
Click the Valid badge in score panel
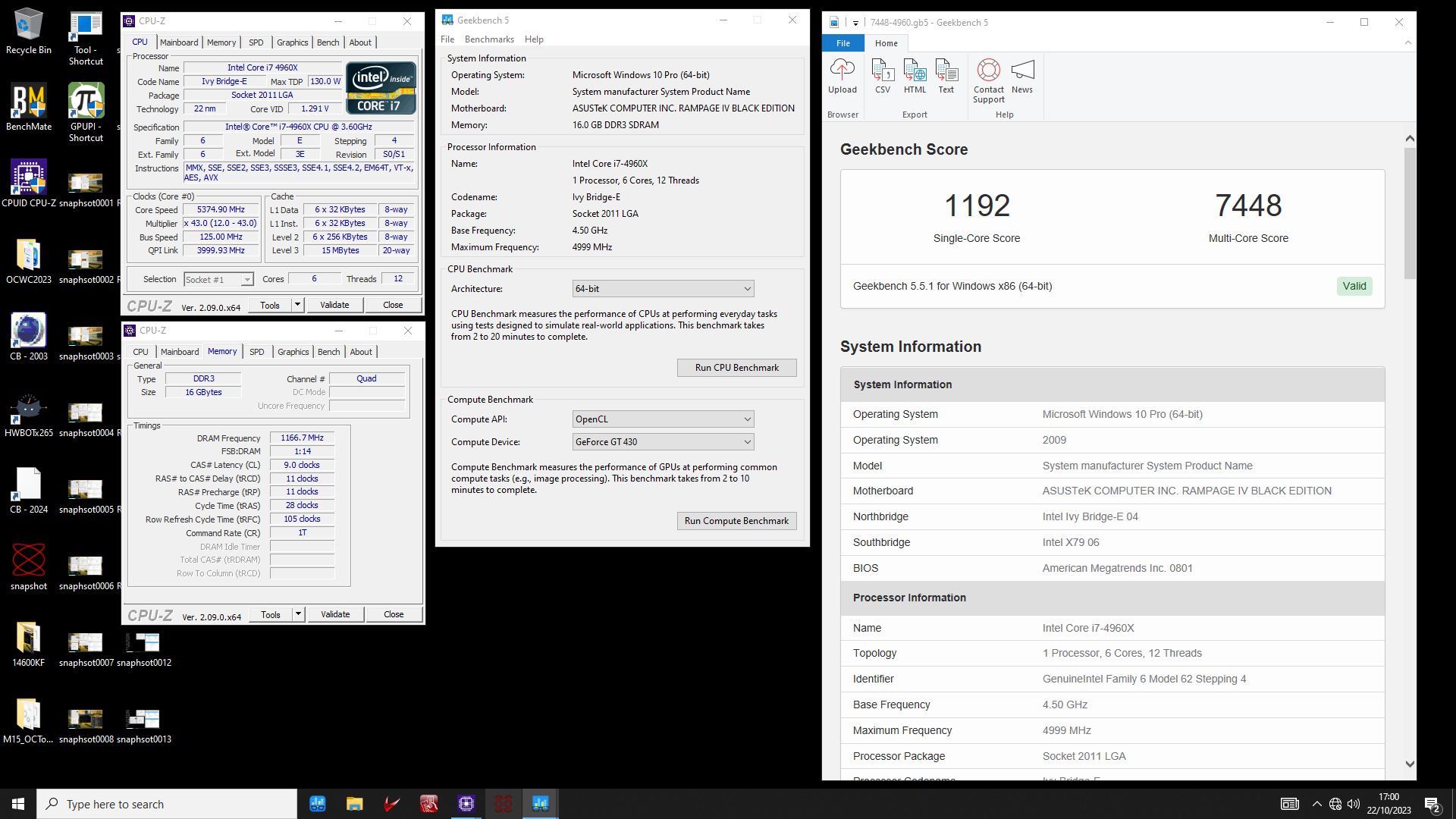(x=1354, y=286)
